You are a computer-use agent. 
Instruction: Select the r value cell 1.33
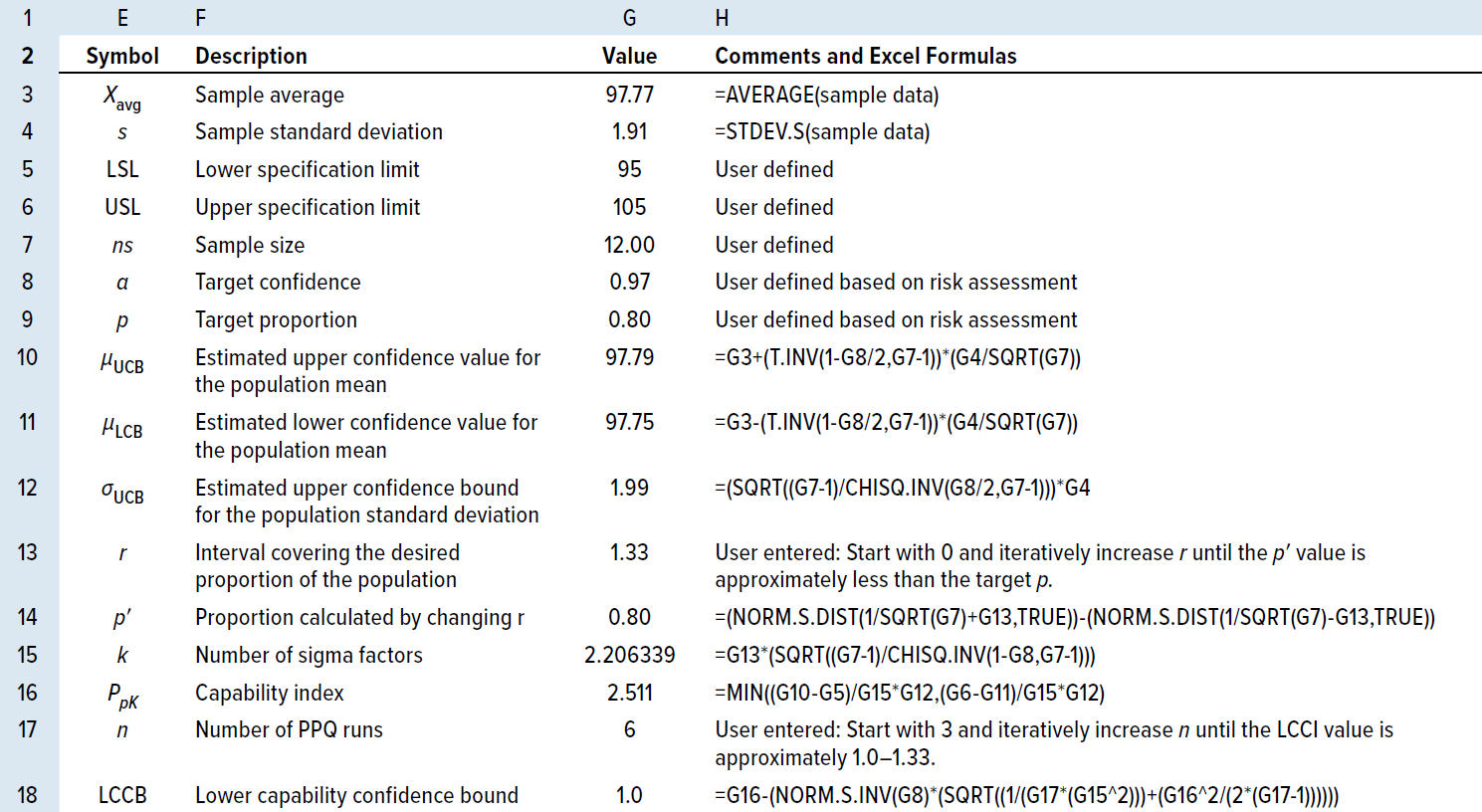point(629,552)
